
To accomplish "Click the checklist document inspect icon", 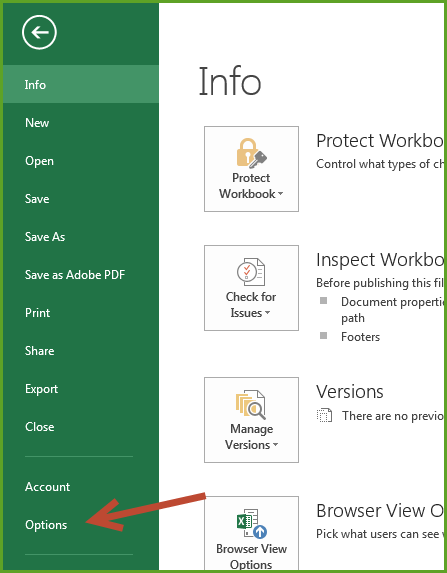I will click(x=251, y=272).
